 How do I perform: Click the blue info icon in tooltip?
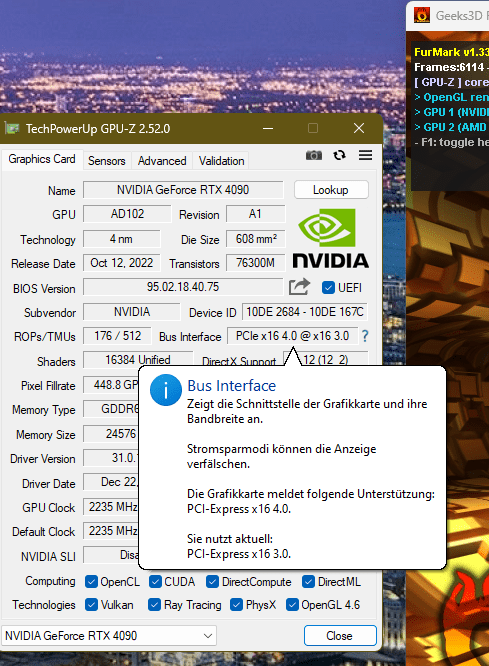coord(166,390)
